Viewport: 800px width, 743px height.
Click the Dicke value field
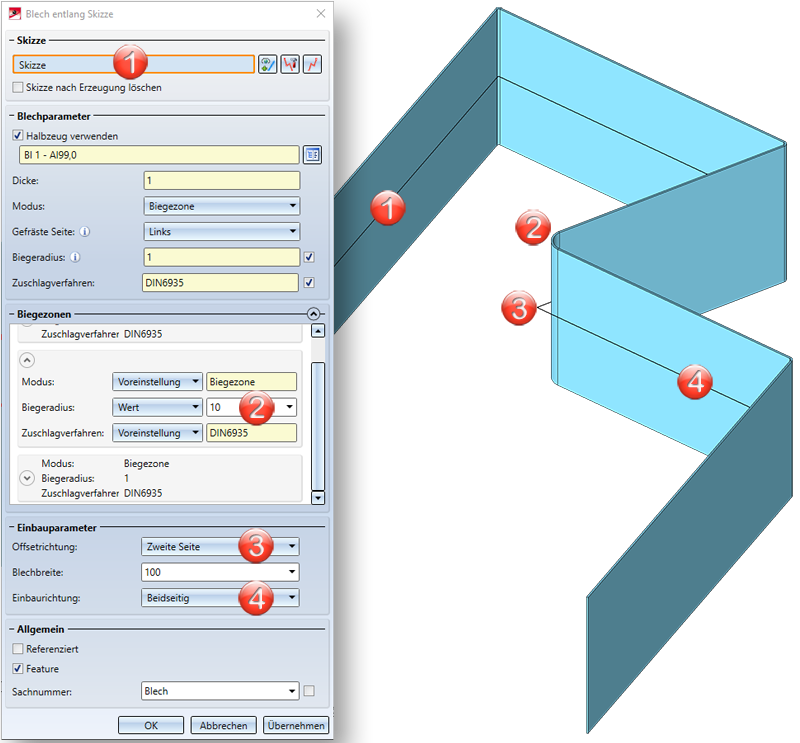(222, 180)
